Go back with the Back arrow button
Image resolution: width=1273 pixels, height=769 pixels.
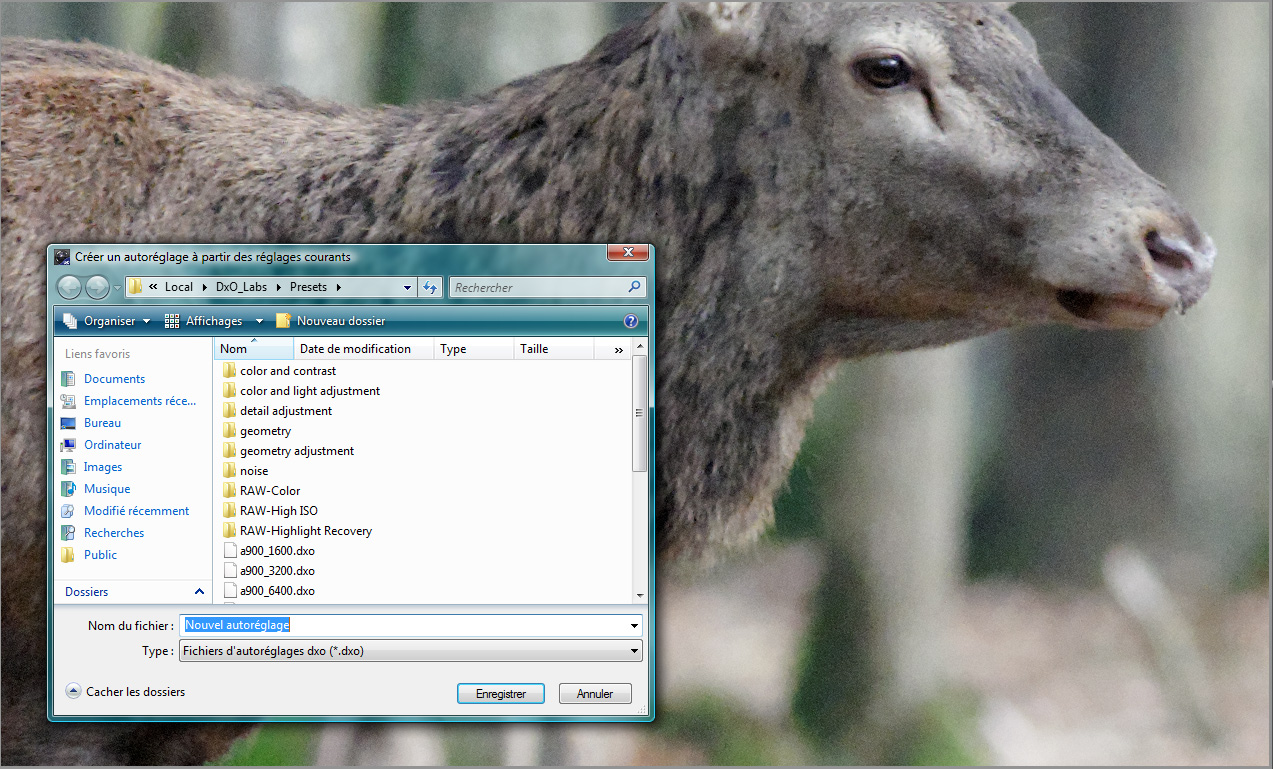70,288
